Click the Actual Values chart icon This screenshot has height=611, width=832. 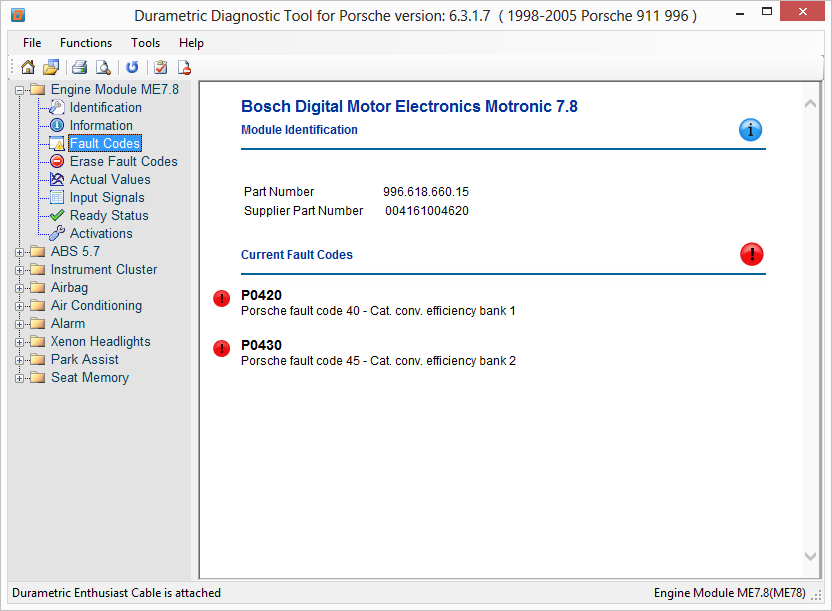[57, 179]
